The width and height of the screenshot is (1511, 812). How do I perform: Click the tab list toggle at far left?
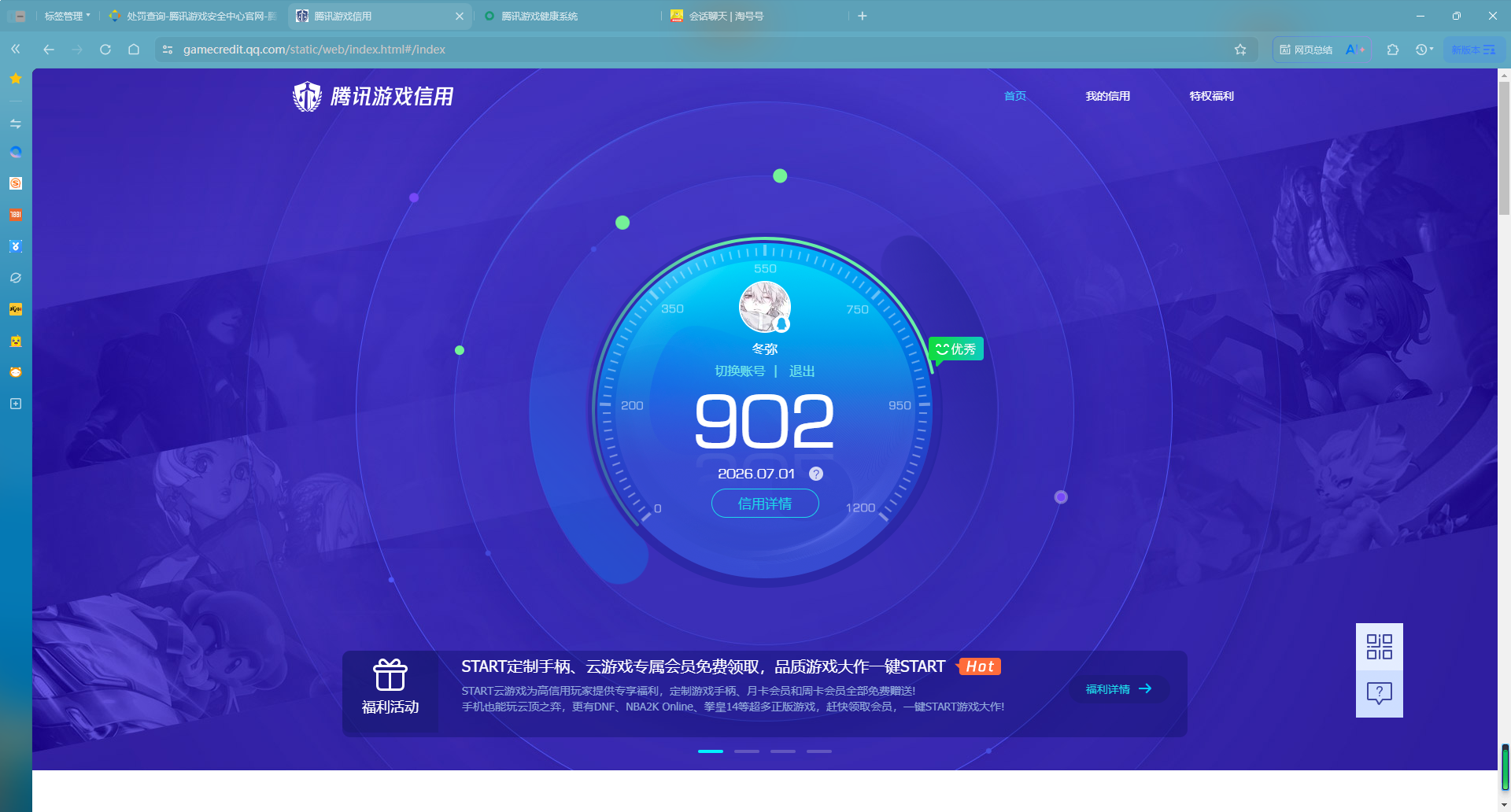(x=17, y=16)
